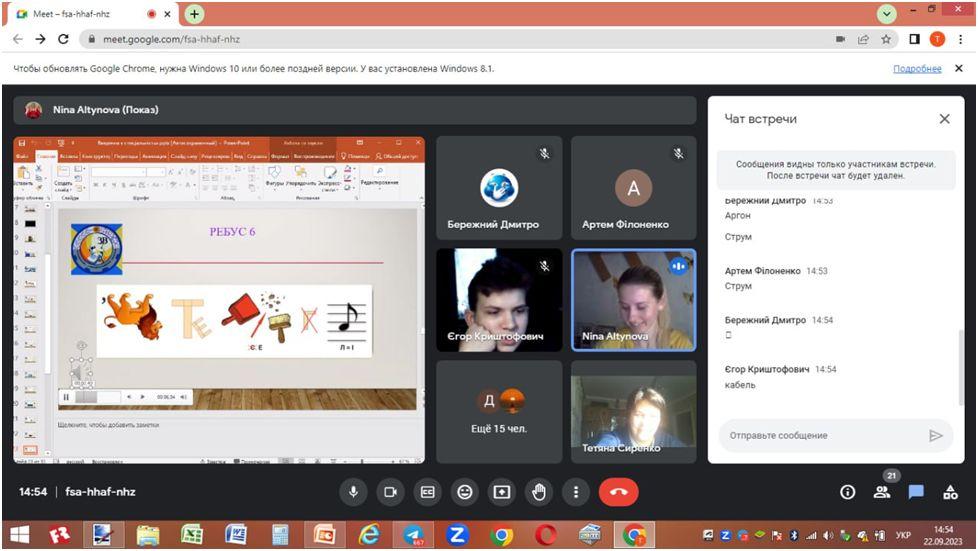Screen dimensions: 978x551
Task: Click the volume speaker tray icon
Action: point(828,535)
